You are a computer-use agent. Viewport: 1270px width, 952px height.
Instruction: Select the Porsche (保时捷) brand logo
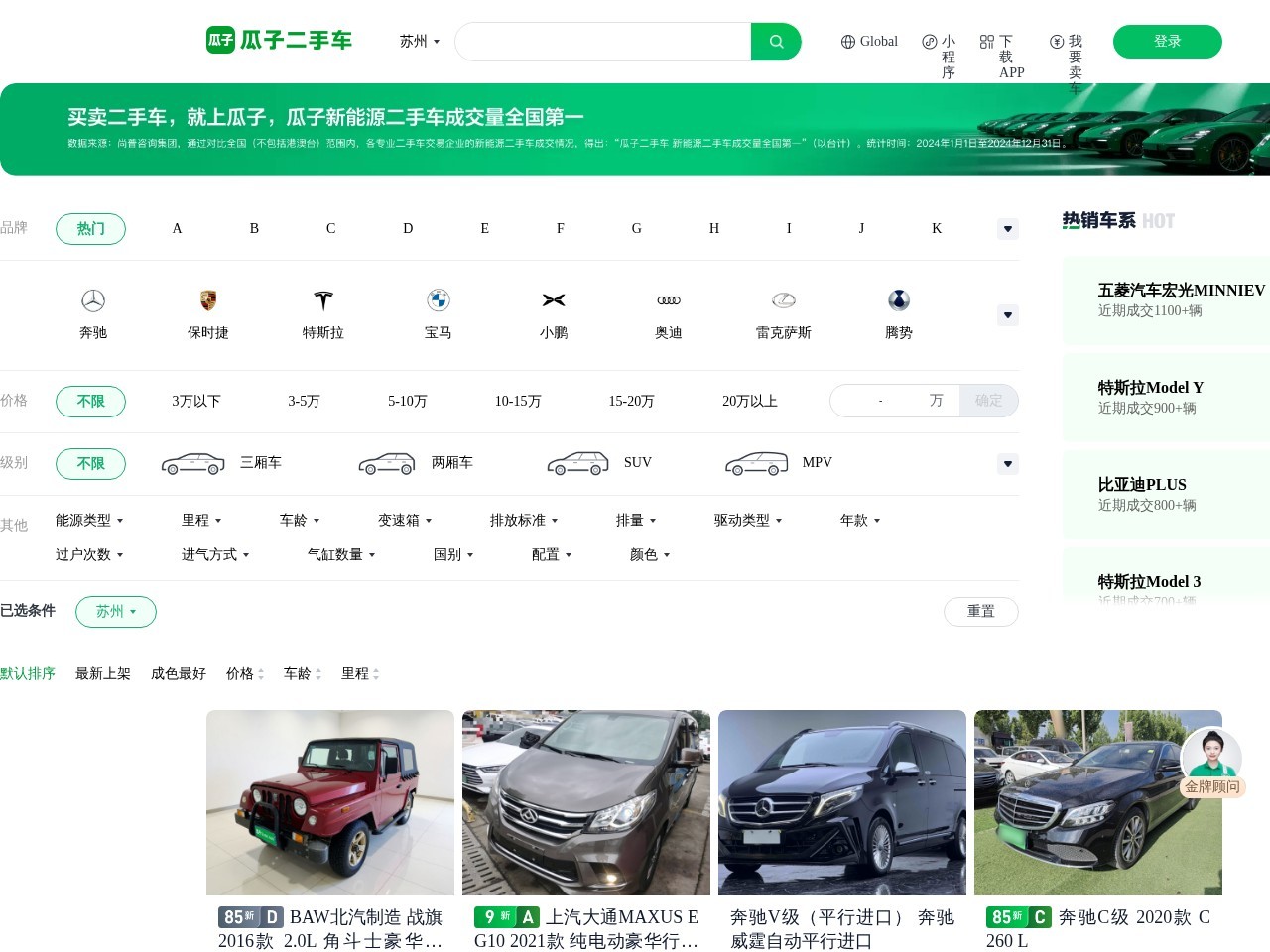pos(208,300)
